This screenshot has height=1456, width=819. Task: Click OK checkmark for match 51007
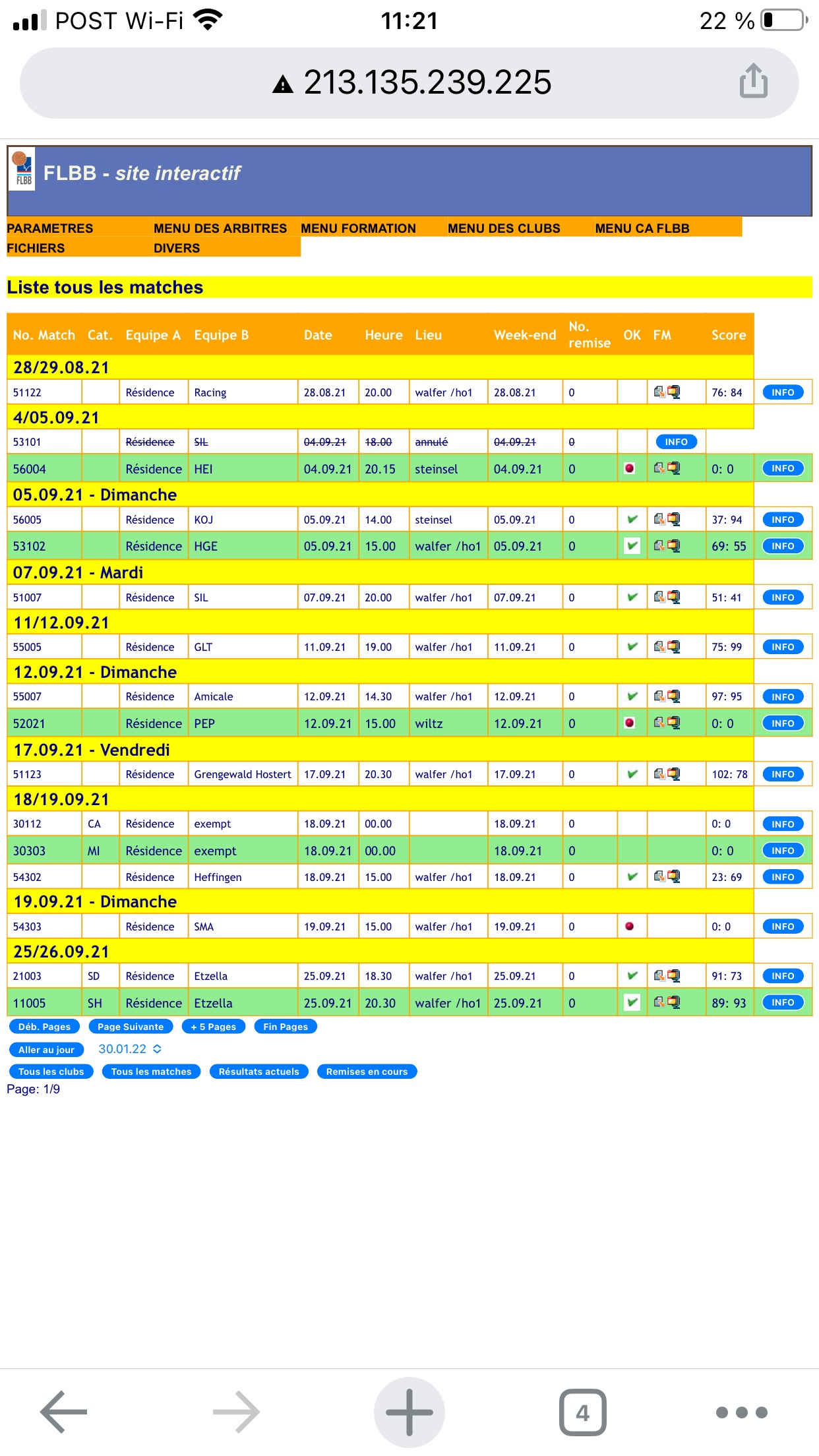click(x=632, y=597)
